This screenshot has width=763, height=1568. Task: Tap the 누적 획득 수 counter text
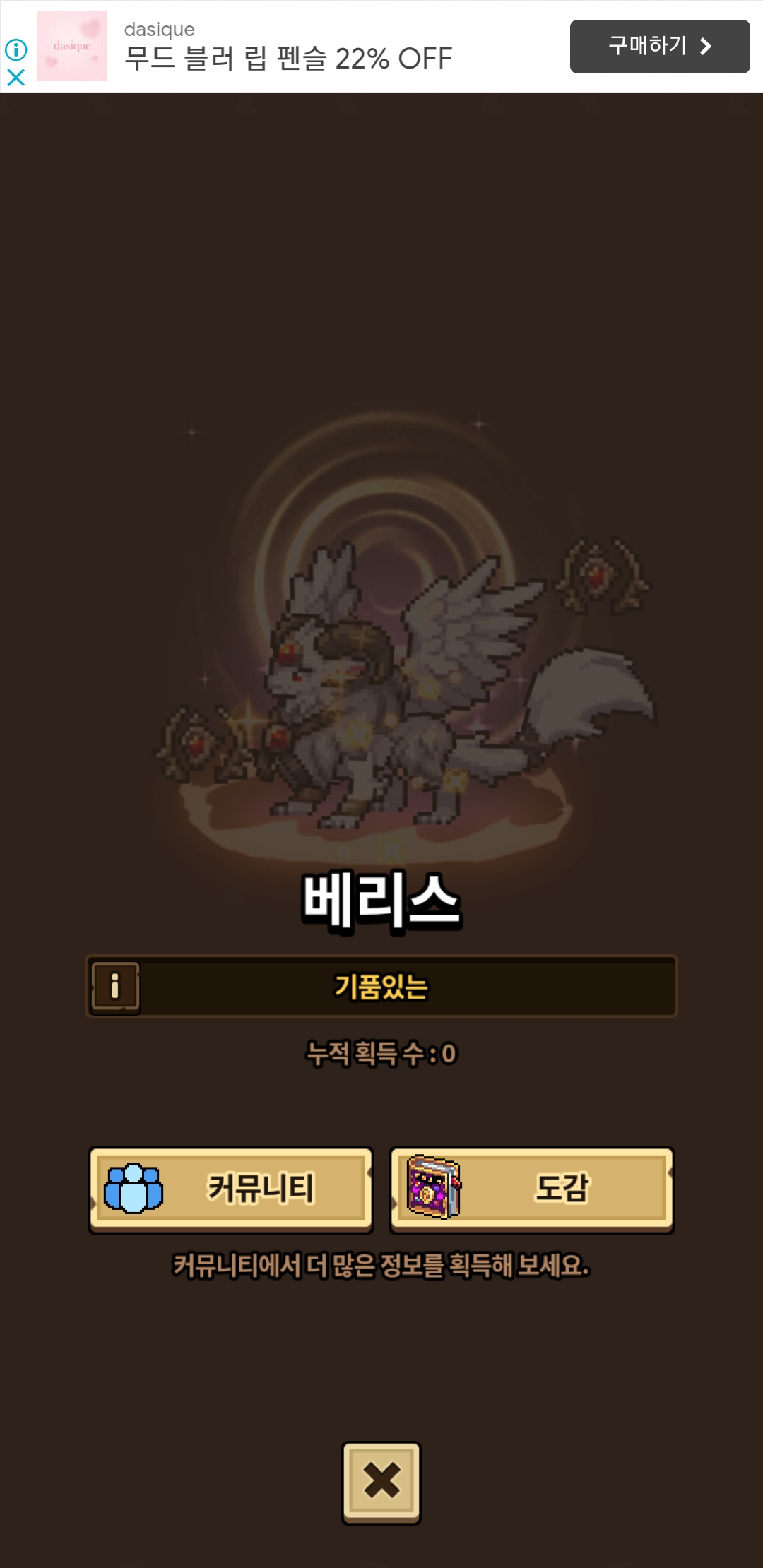coord(381,1054)
